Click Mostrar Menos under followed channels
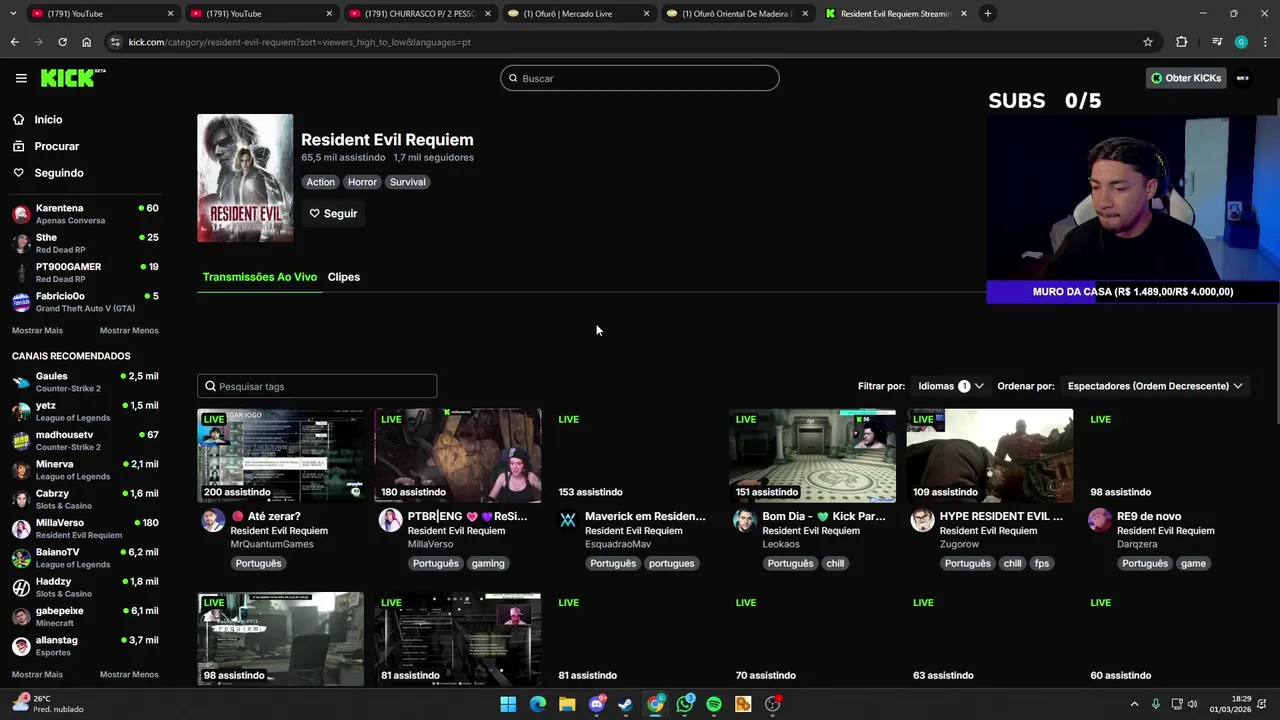1280x720 pixels. click(129, 330)
